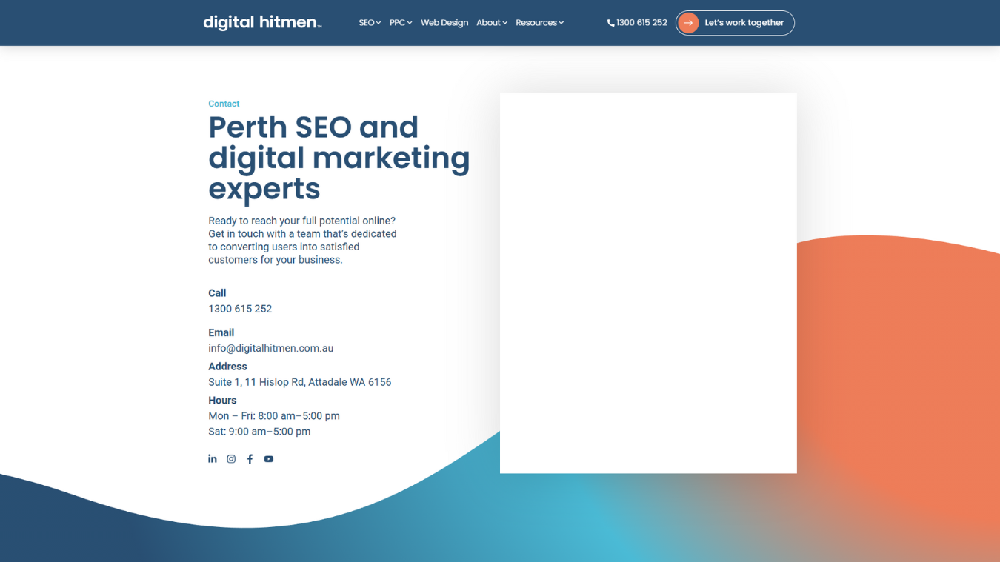
Task: Click the info@digitalhitmen.com.au email address
Action: click(271, 348)
